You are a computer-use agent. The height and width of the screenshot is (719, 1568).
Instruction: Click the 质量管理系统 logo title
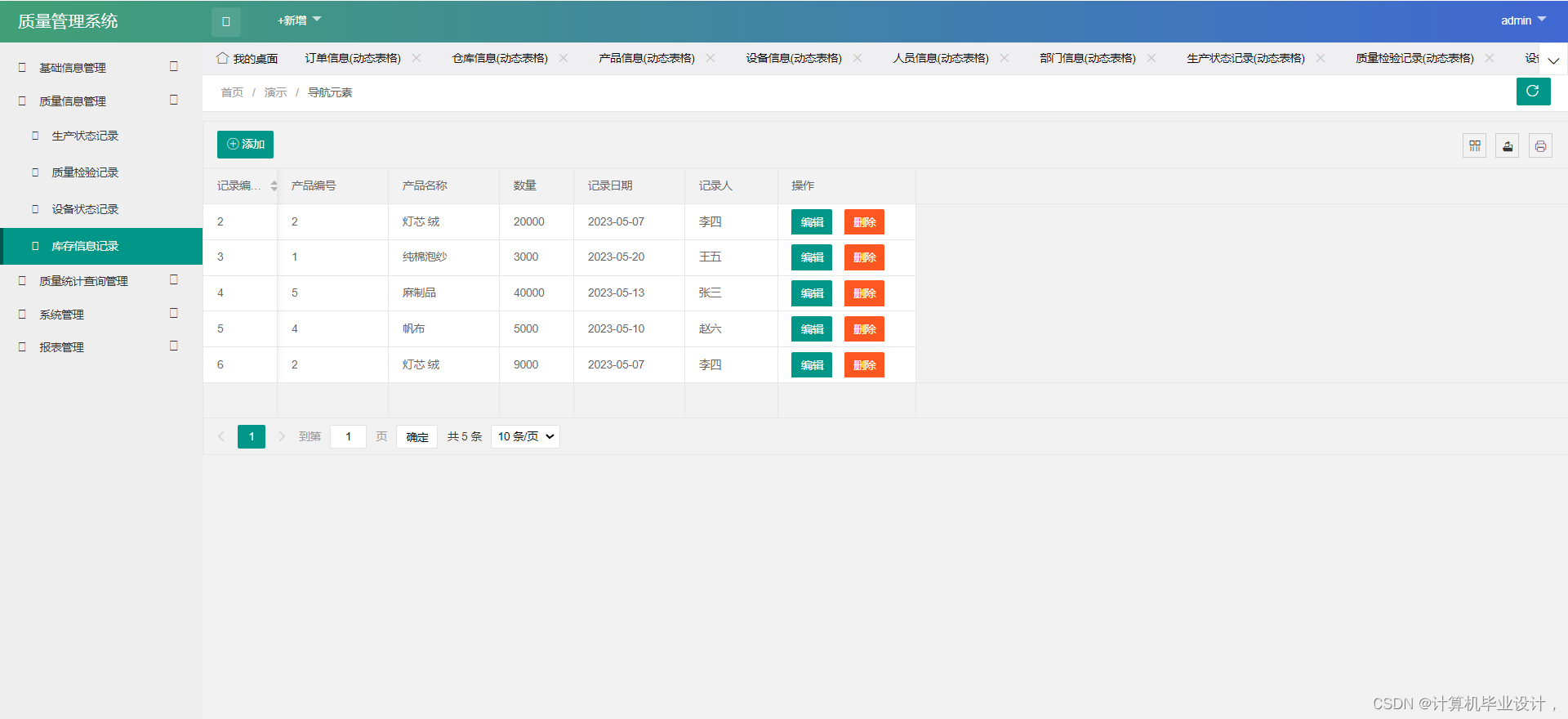(68, 21)
